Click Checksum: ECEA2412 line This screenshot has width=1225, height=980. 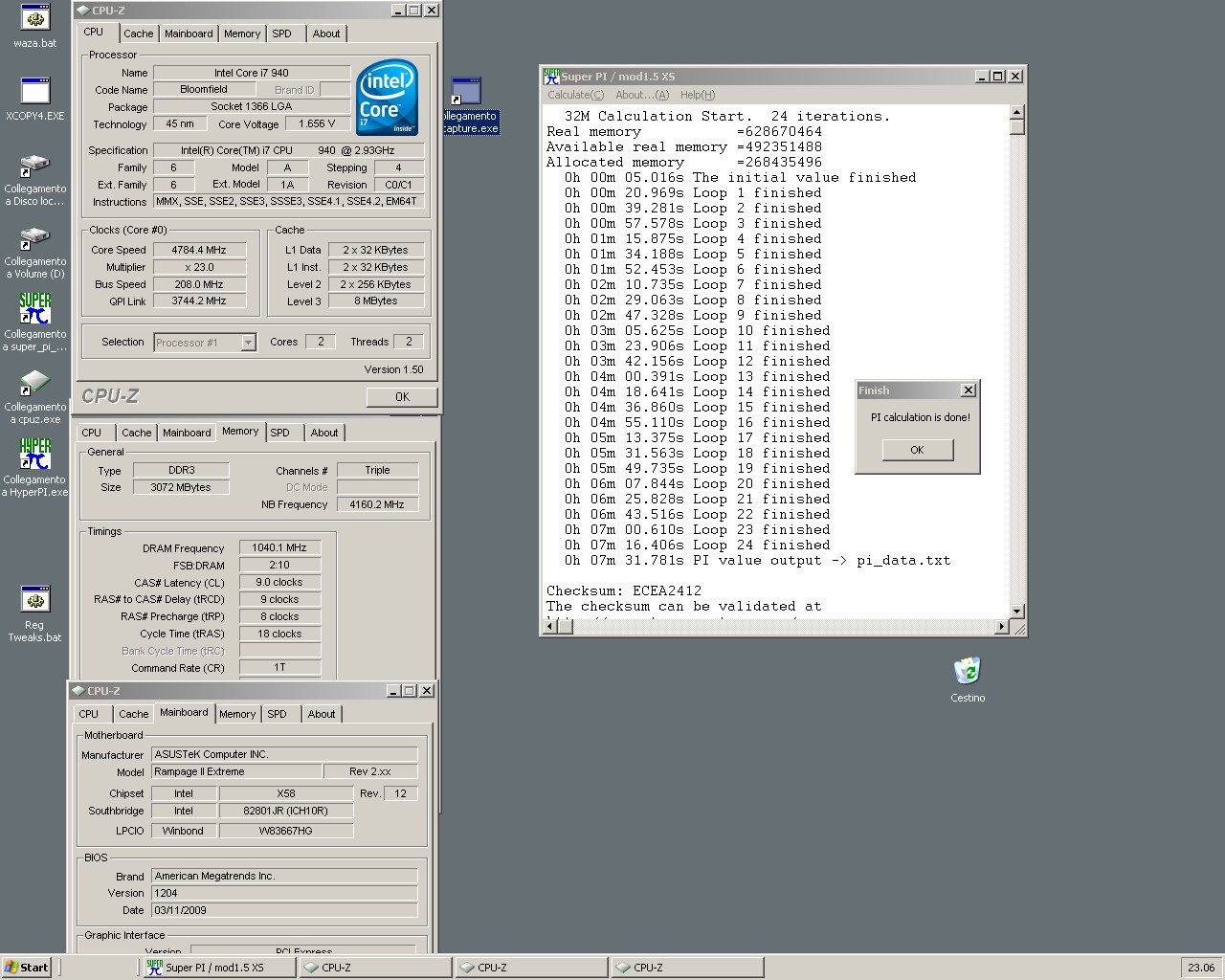point(624,590)
